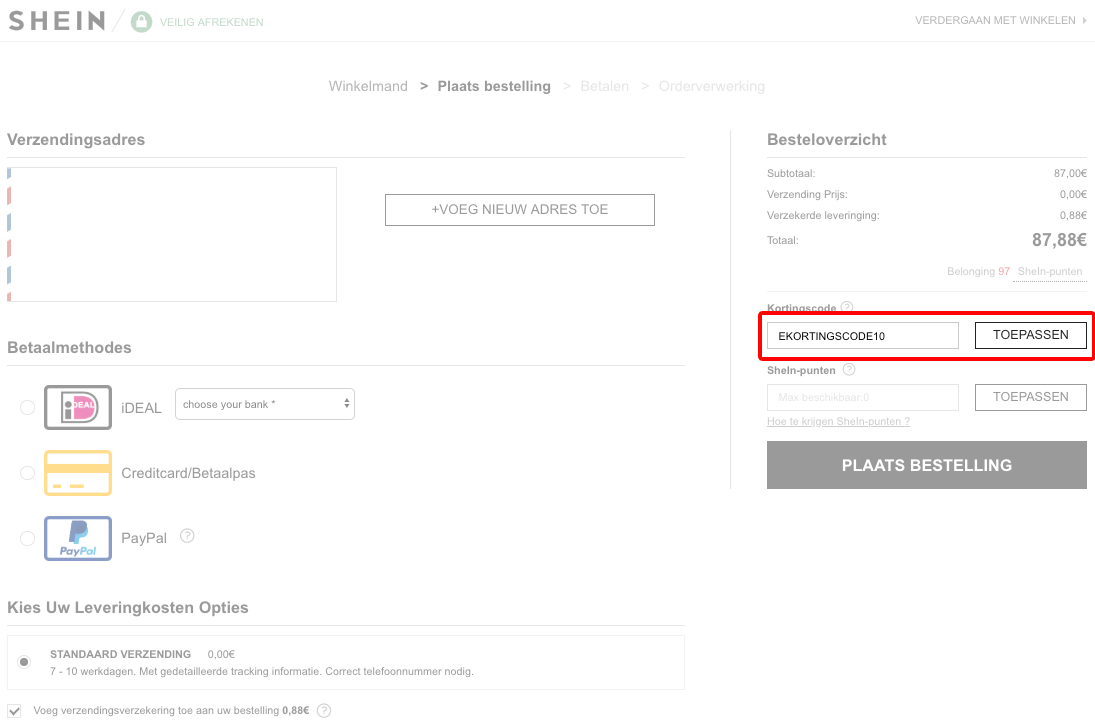Click VERDERGAAN MET WINKELEN

pyautogui.click(x=996, y=20)
